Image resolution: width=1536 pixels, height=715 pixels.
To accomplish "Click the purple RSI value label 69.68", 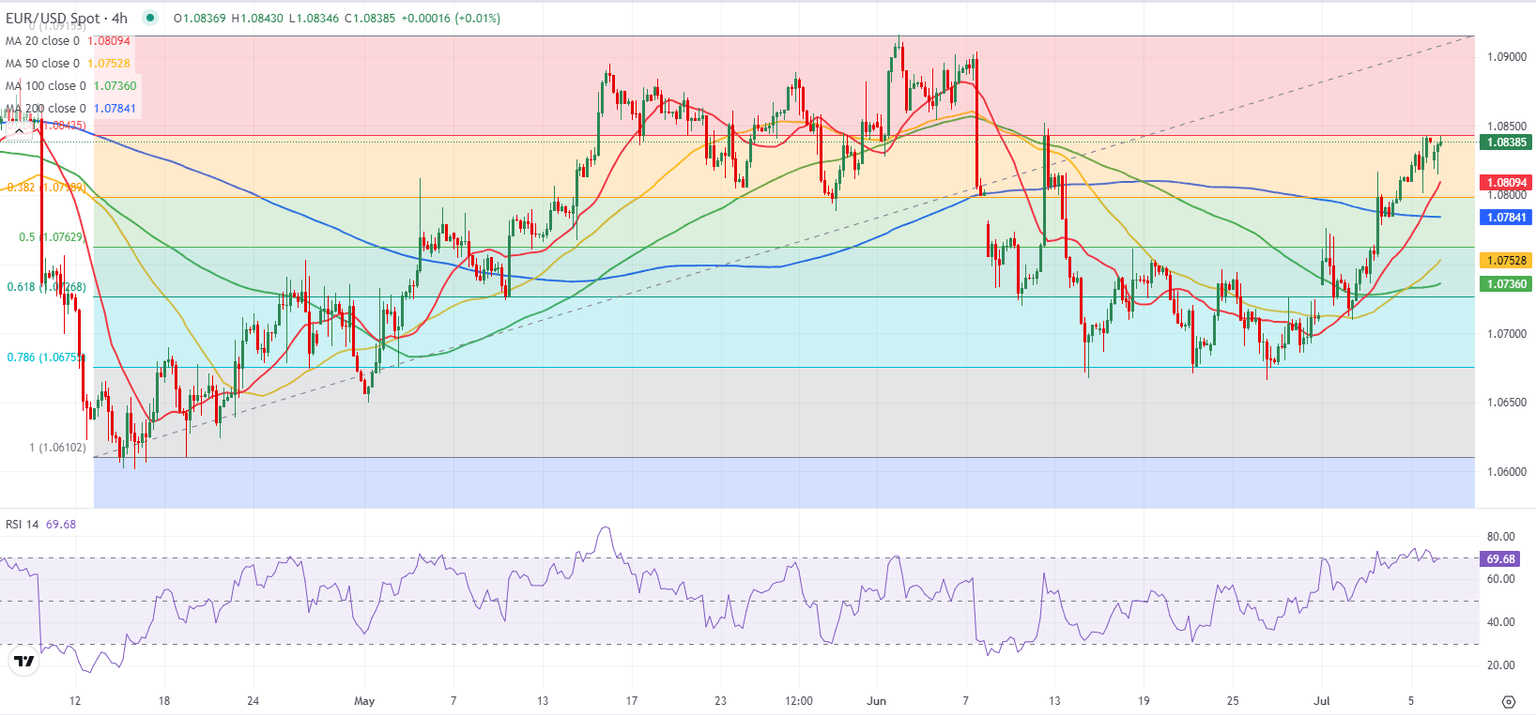I will 1498,560.
